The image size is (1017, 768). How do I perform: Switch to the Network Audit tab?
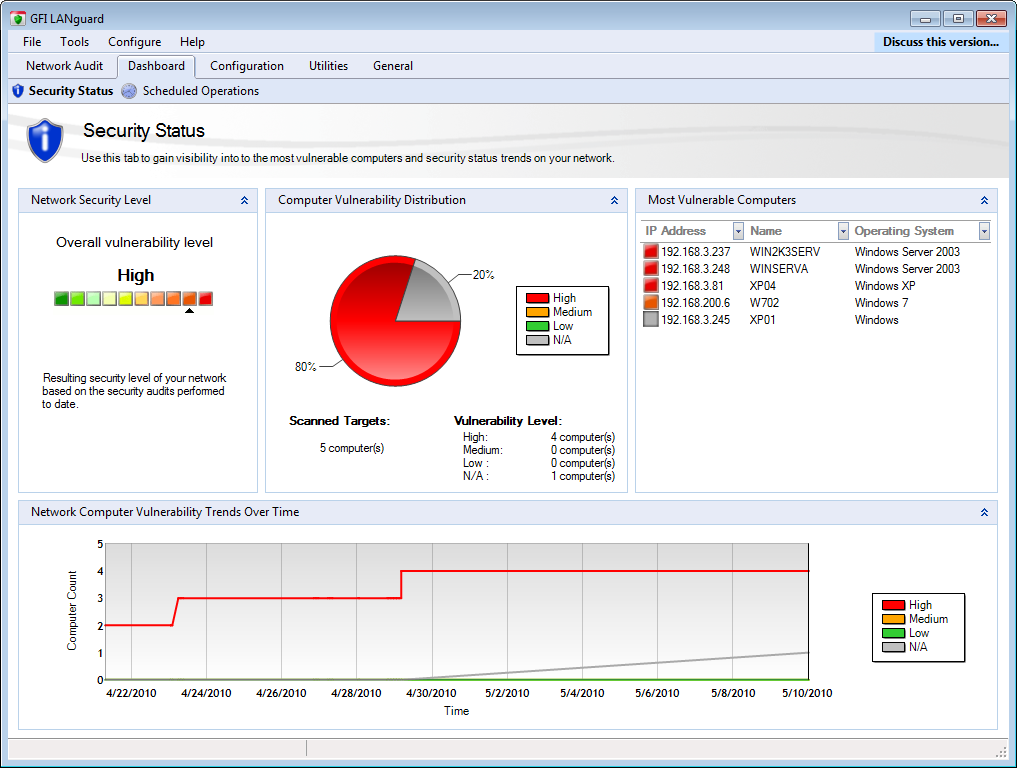pos(64,66)
